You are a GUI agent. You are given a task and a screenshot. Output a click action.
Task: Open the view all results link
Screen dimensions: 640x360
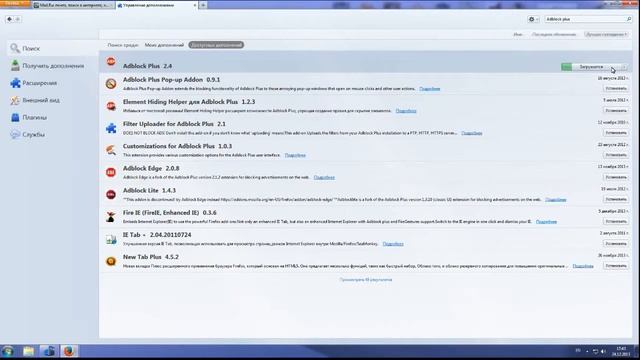click(x=366, y=280)
